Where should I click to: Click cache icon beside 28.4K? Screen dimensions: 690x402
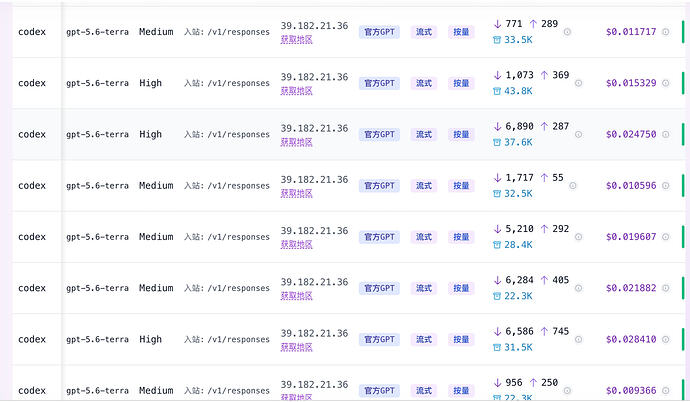coord(497,245)
